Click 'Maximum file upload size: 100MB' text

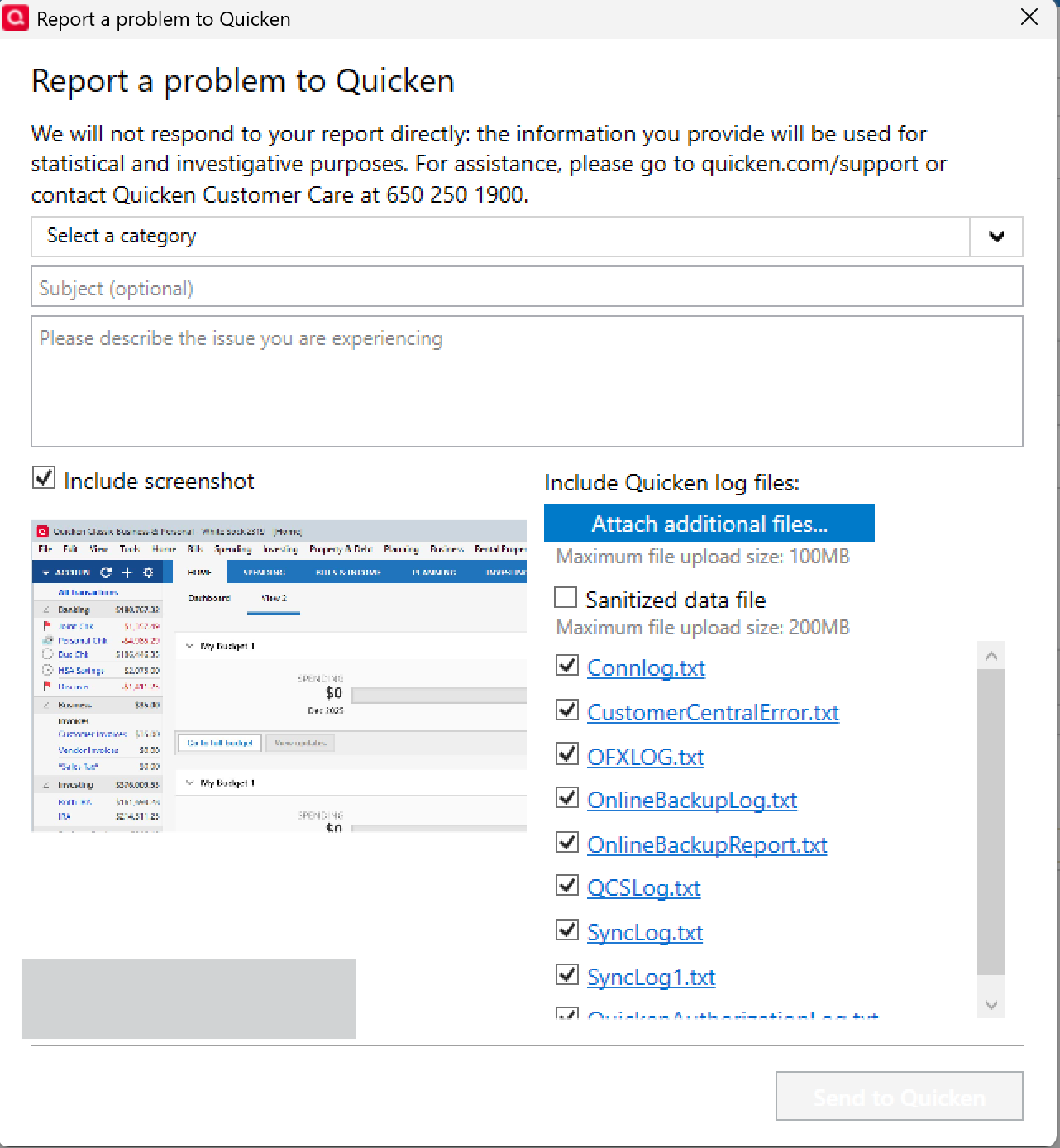pyautogui.click(x=703, y=557)
